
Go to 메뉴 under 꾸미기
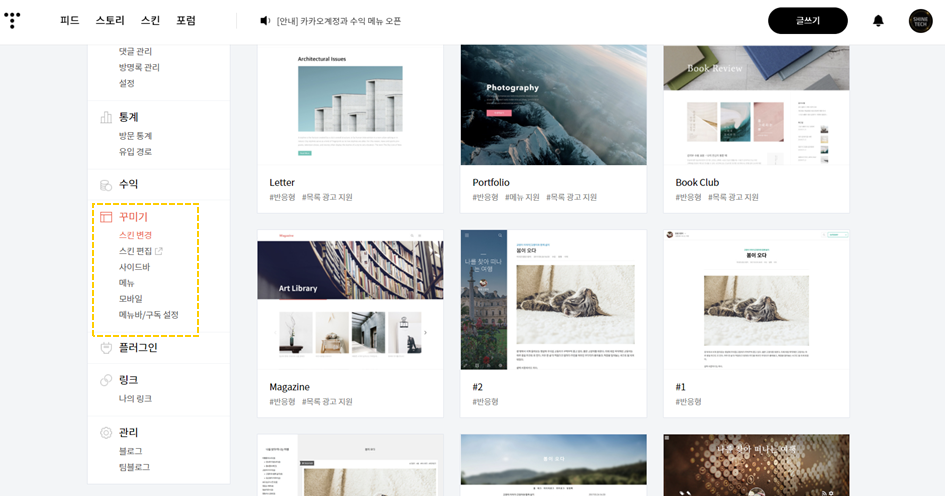[127, 283]
